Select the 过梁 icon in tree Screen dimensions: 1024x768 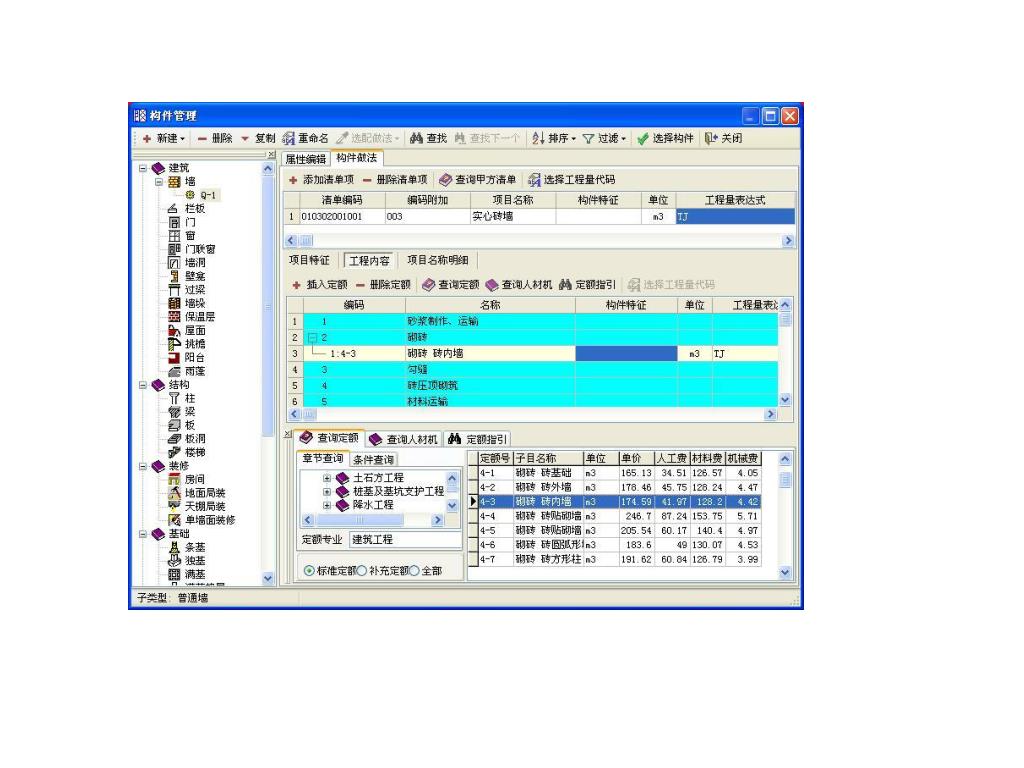point(174,290)
